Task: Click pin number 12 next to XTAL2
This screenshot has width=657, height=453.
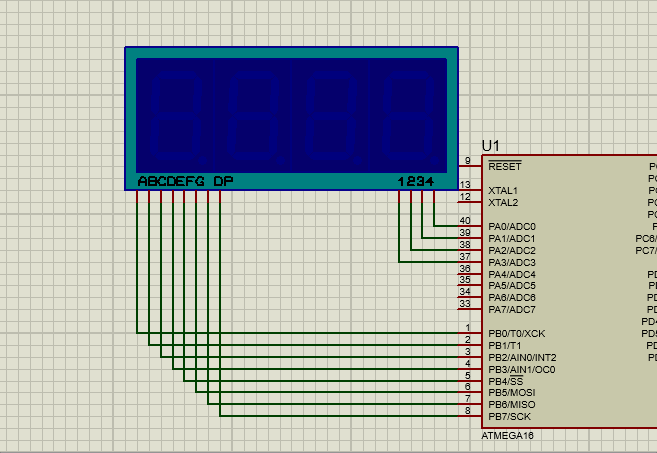Action: tap(465, 197)
